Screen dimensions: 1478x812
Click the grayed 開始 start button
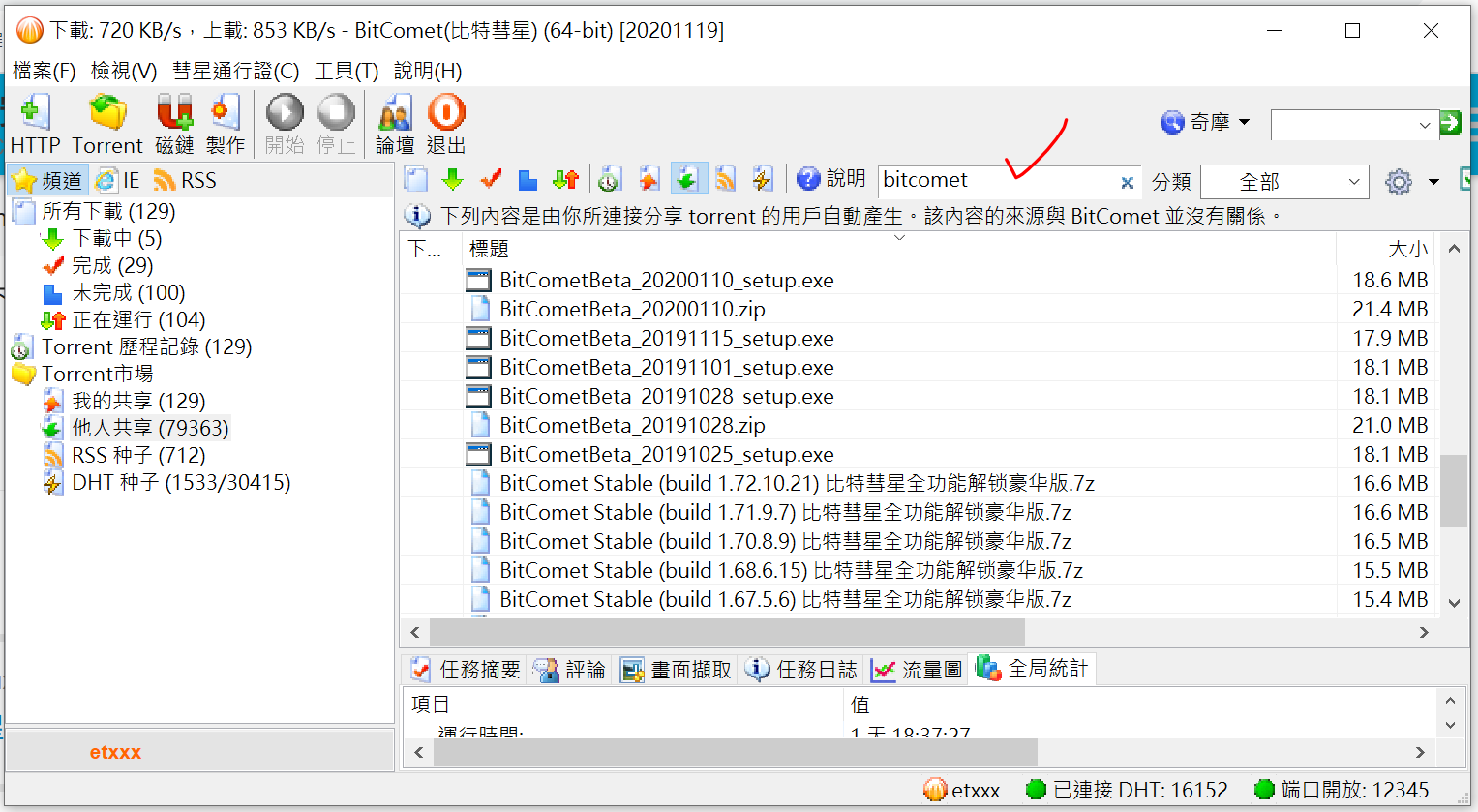tap(285, 124)
